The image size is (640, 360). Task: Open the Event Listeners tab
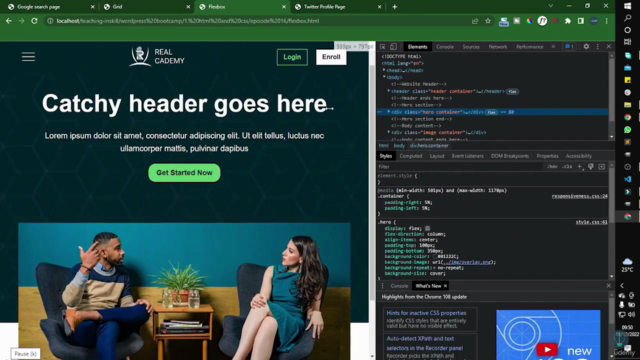pyautogui.click(x=467, y=156)
